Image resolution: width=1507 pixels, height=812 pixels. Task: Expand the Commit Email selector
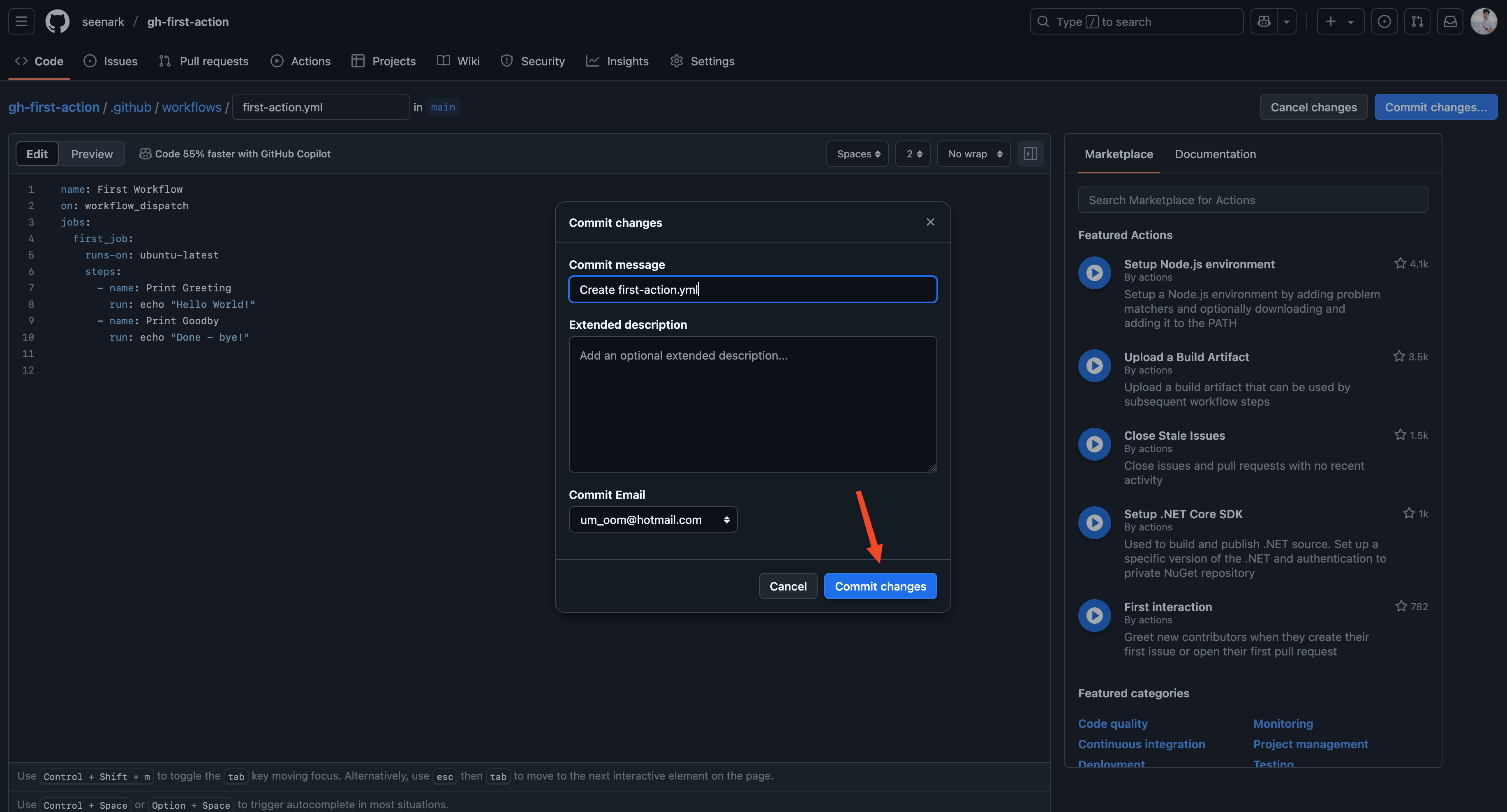pos(653,519)
